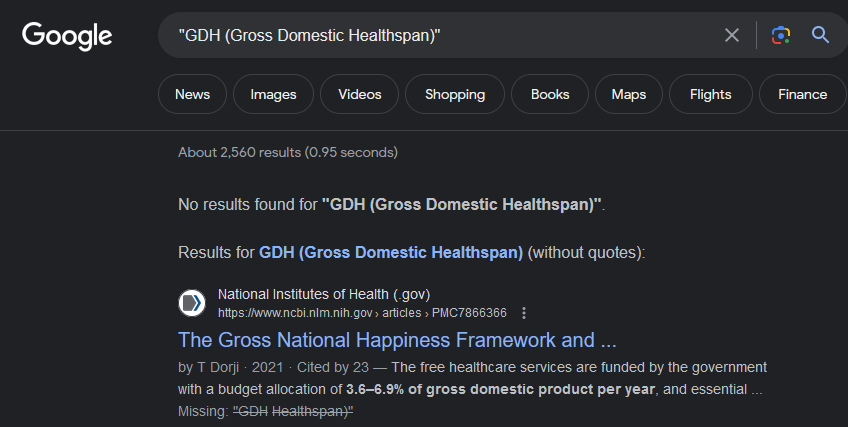Select the Books filter
Screen dimensions: 848x427
point(550,94)
